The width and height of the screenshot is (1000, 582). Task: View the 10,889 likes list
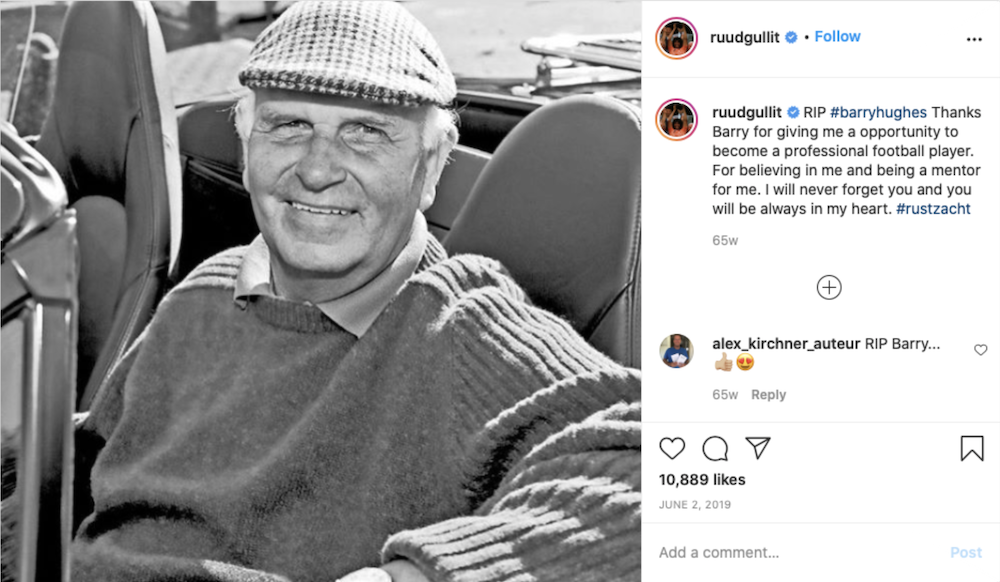coord(702,479)
